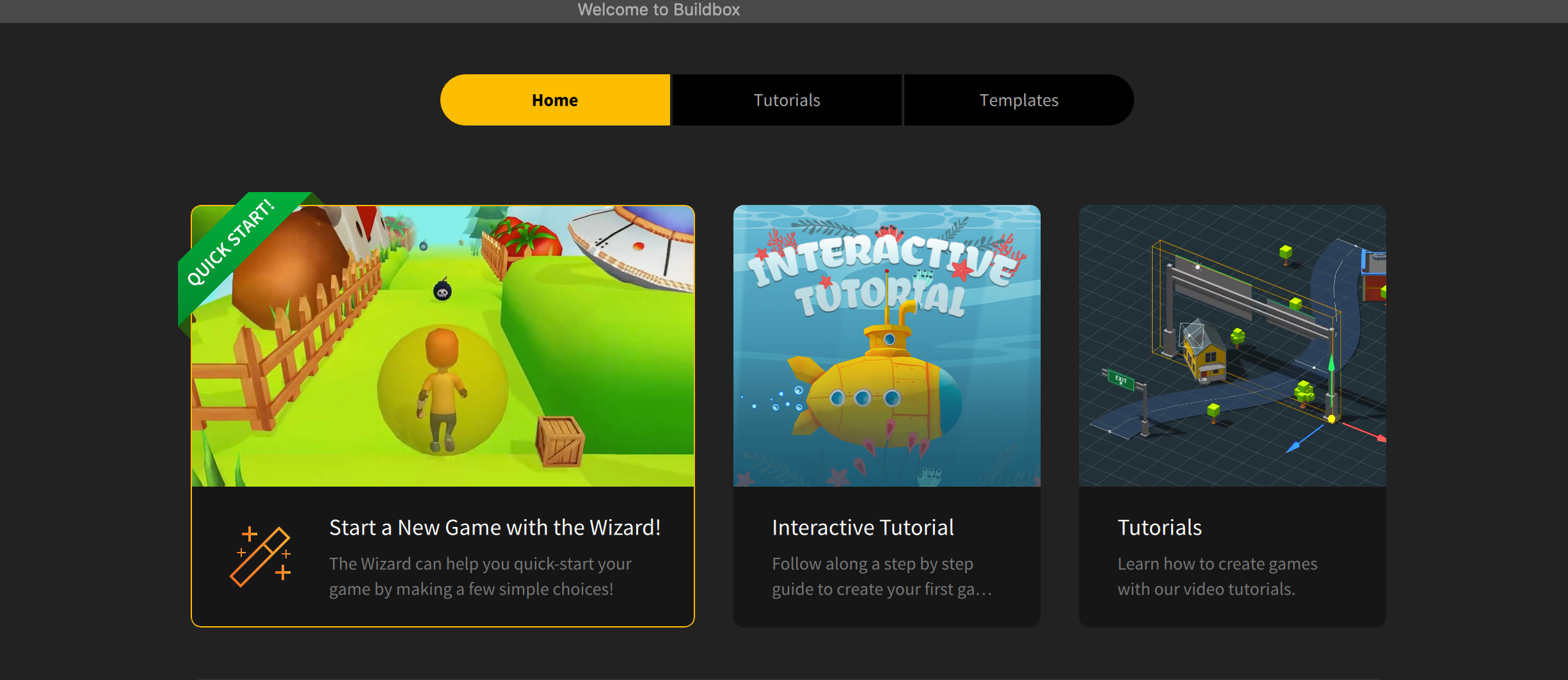Switch to the Templates tab
The width and height of the screenshot is (1568, 680).
[1018, 100]
